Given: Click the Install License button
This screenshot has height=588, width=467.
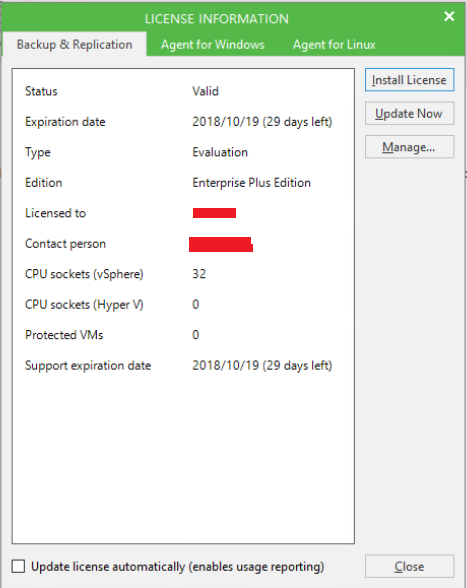Looking at the screenshot, I should click(x=409, y=80).
